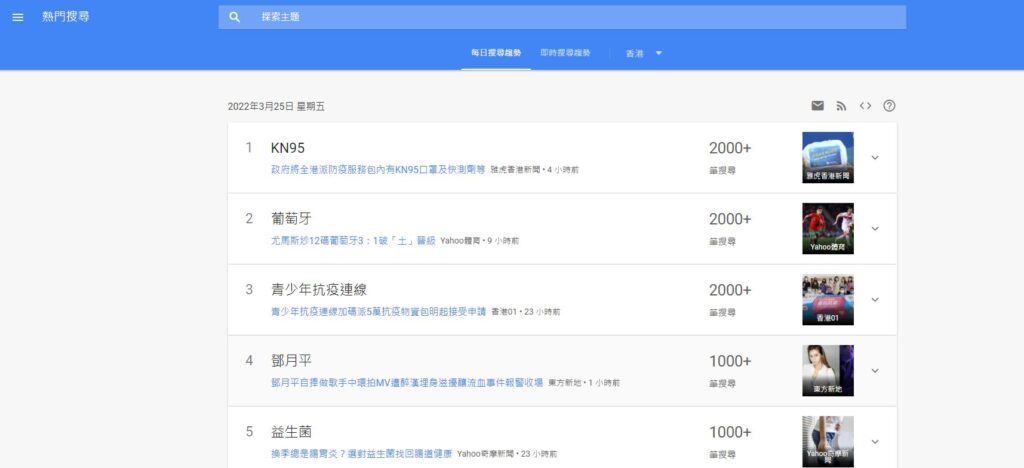Expand the 青少年抗疫連線 trend row
Image resolution: width=1024 pixels, height=468 pixels.
pyautogui.click(x=875, y=300)
